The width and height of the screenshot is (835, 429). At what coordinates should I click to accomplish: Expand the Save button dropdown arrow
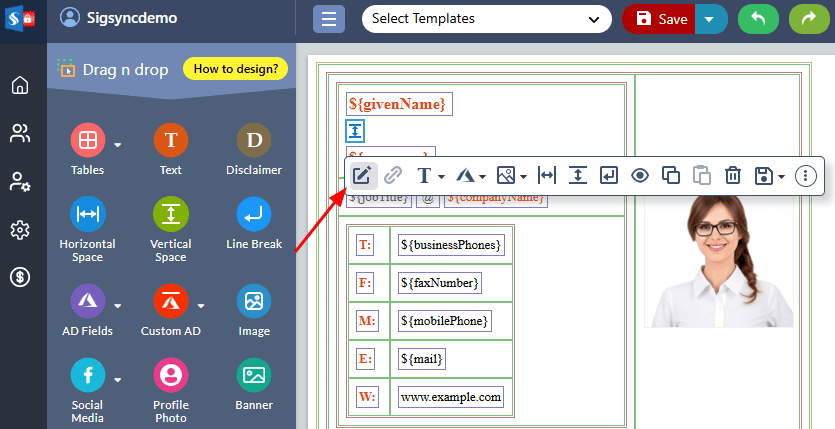tap(710, 19)
